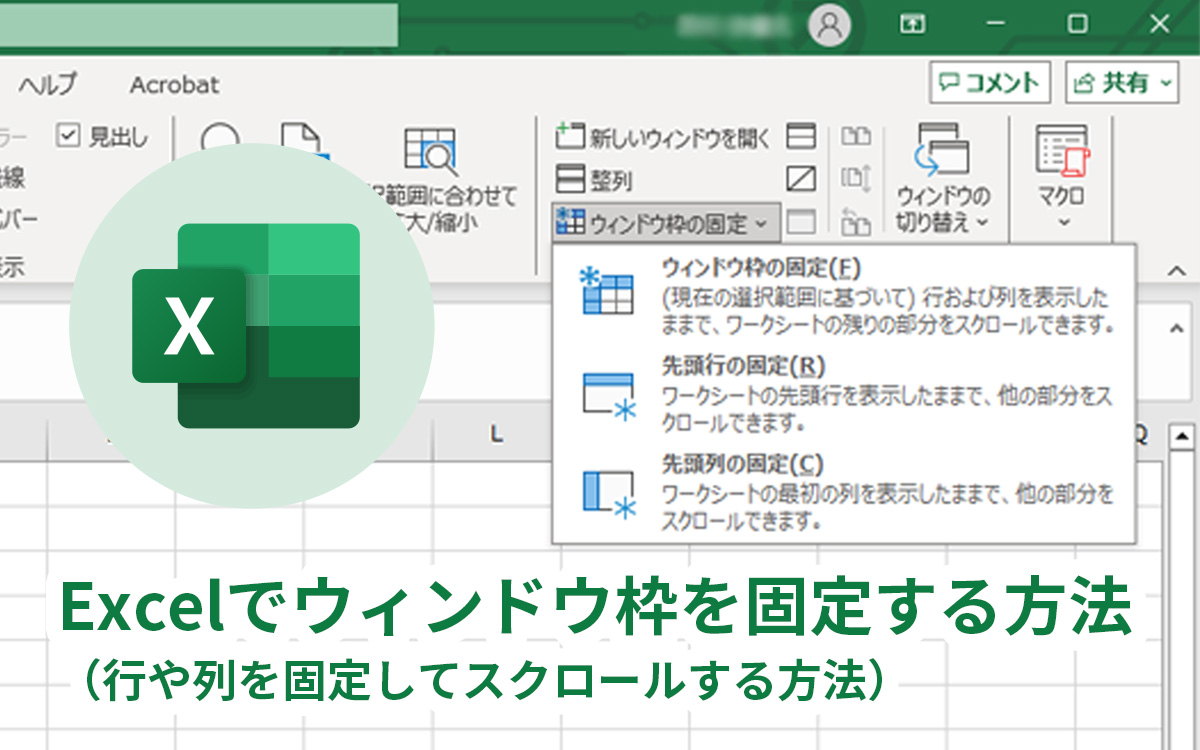
Task: Click 新しいウィンドウを開く
Action: (663, 137)
